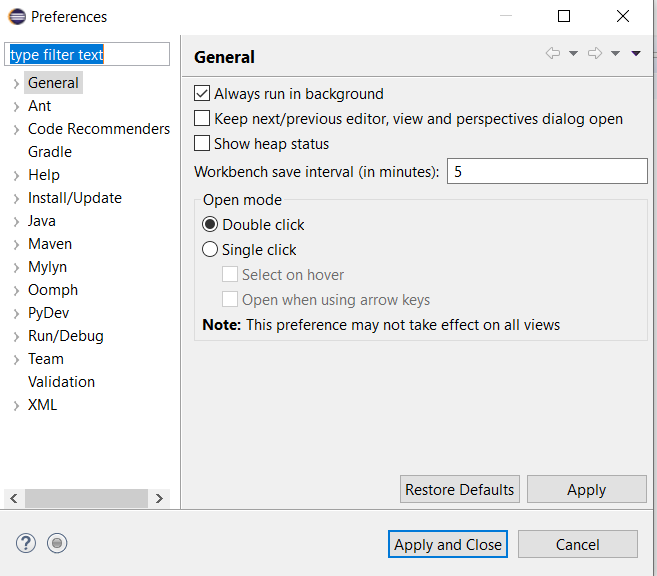This screenshot has width=657, height=576.
Task: Click the back navigation arrow icon
Action: (x=552, y=54)
